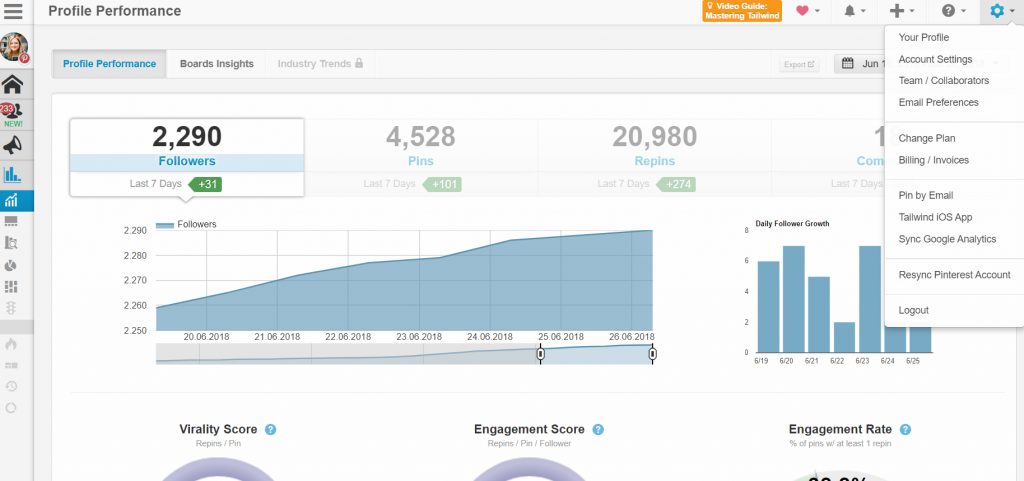Click the Virality Score help icon
Viewport: 1024px width, 481px height.
(x=270, y=430)
